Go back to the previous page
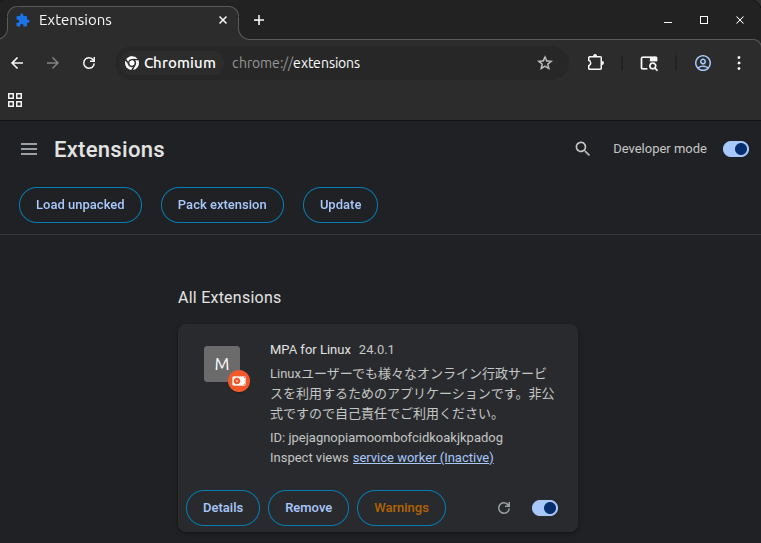 click(17, 63)
